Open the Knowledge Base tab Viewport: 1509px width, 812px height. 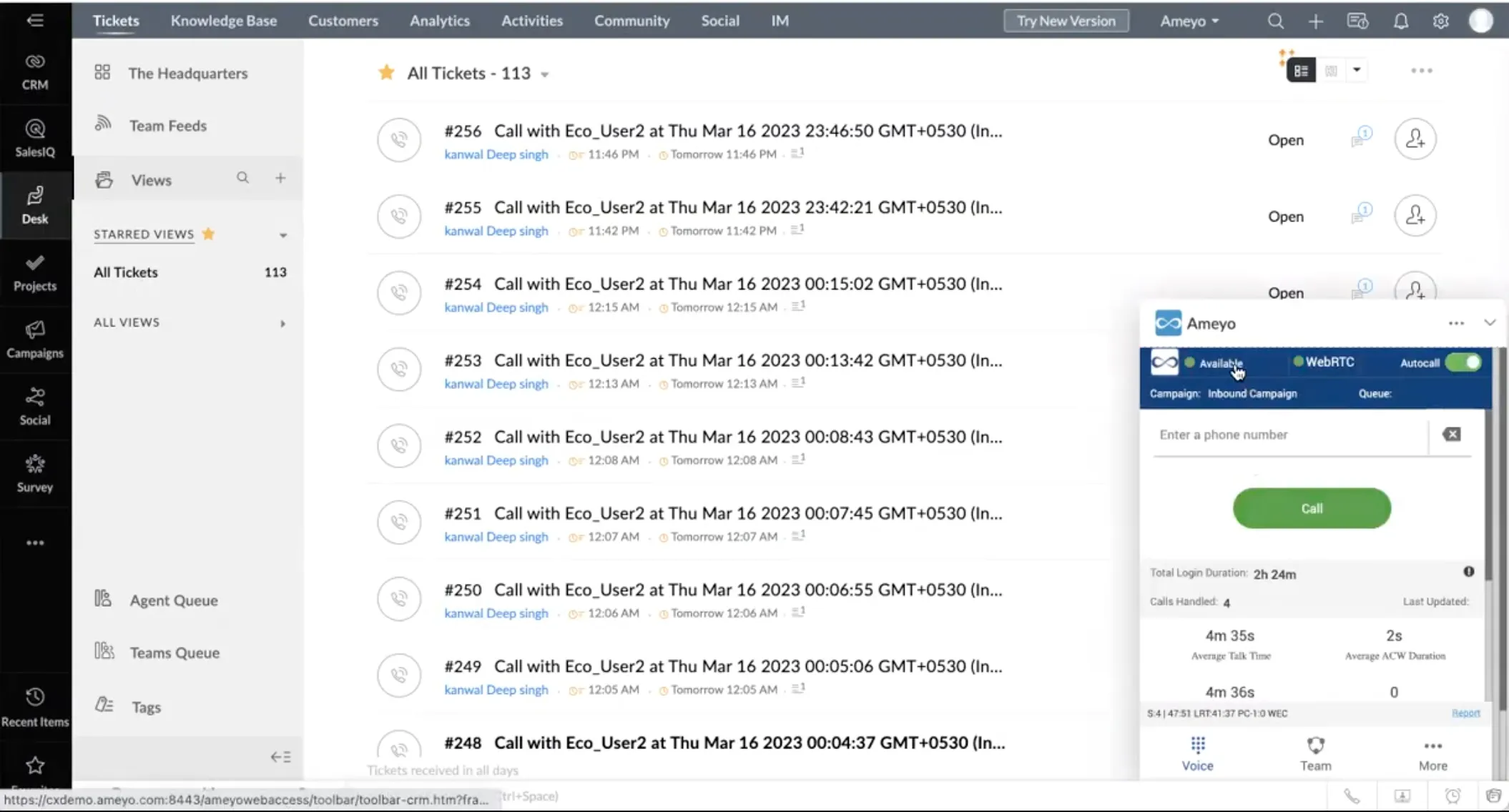pos(223,21)
